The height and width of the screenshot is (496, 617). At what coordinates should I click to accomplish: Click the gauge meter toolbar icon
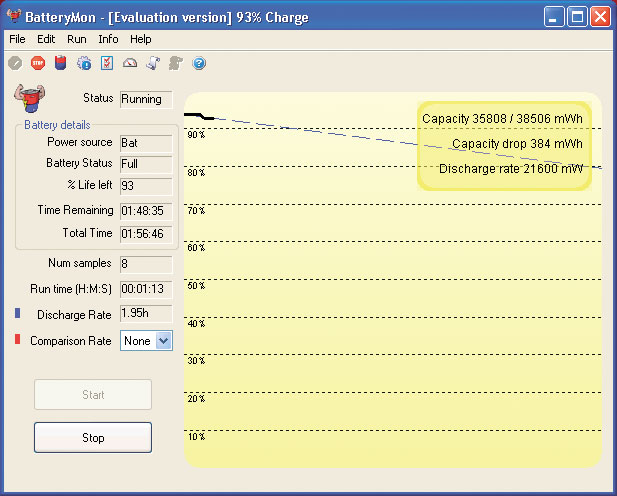point(130,63)
